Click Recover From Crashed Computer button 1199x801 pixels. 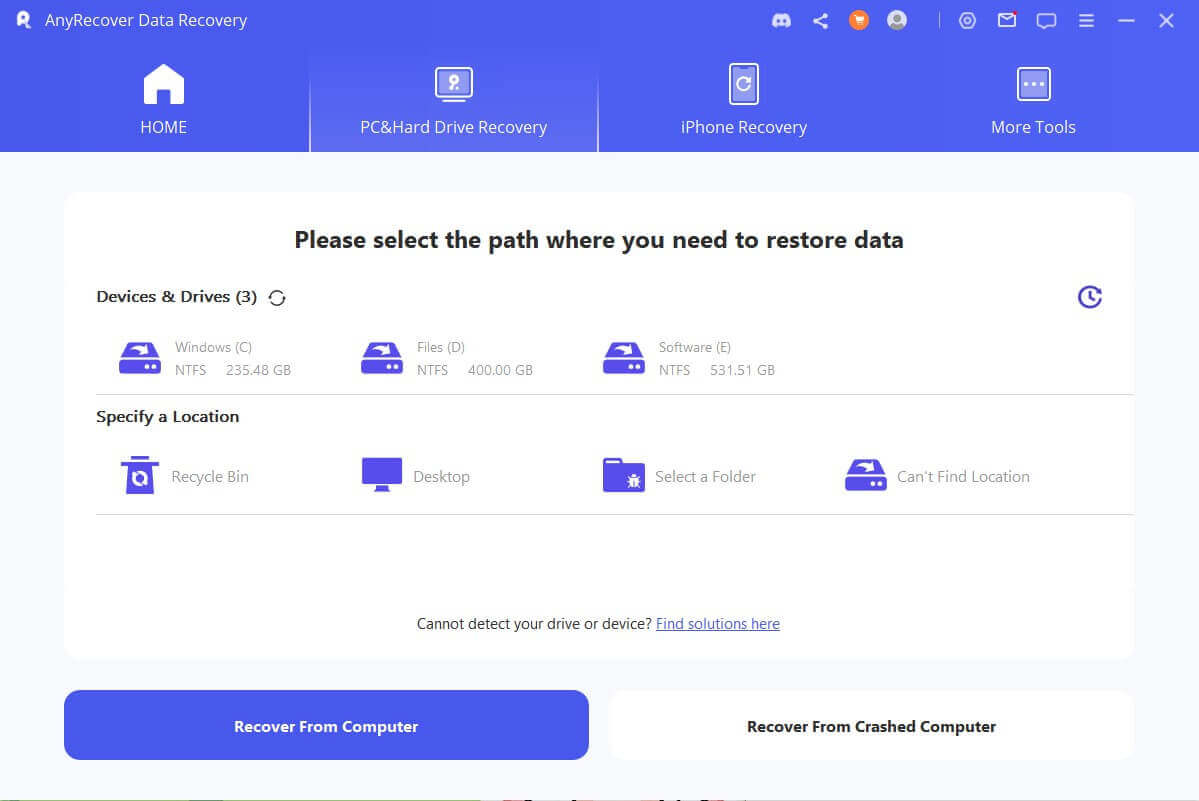tap(870, 726)
